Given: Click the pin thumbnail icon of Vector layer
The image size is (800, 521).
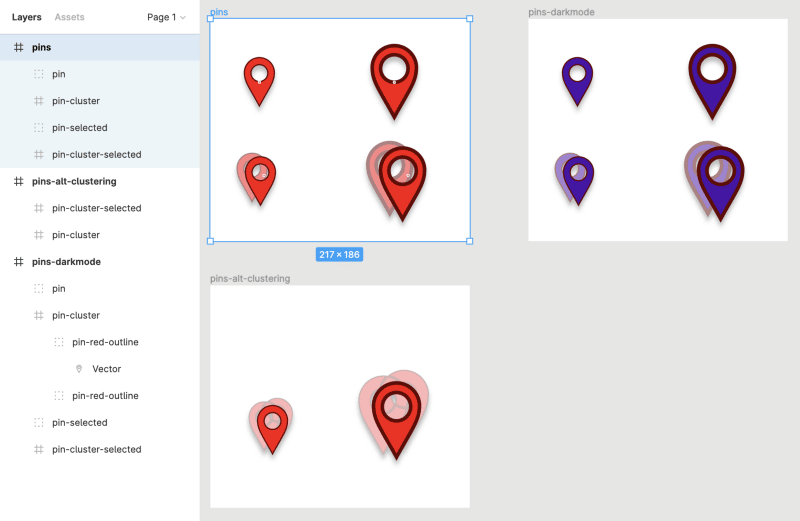Looking at the screenshot, I should tap(79, 369).
